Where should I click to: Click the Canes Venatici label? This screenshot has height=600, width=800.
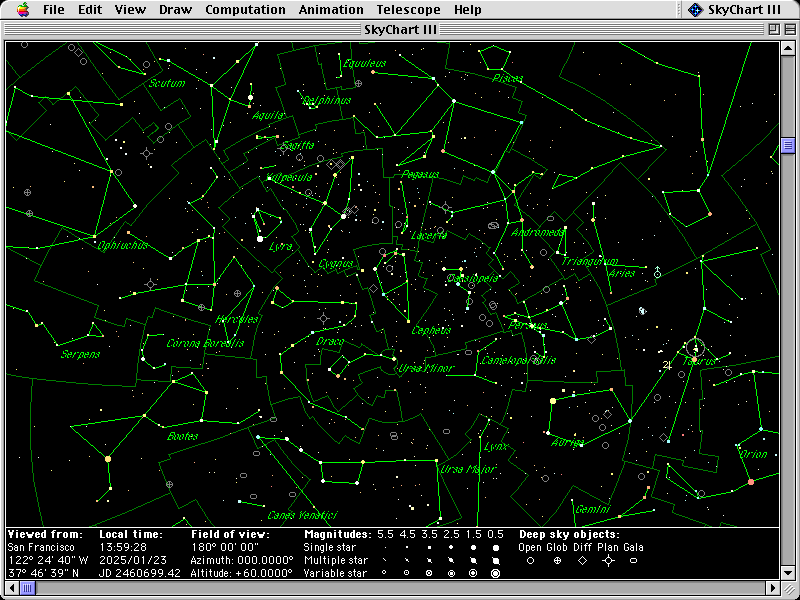click(x=302, y=515)
